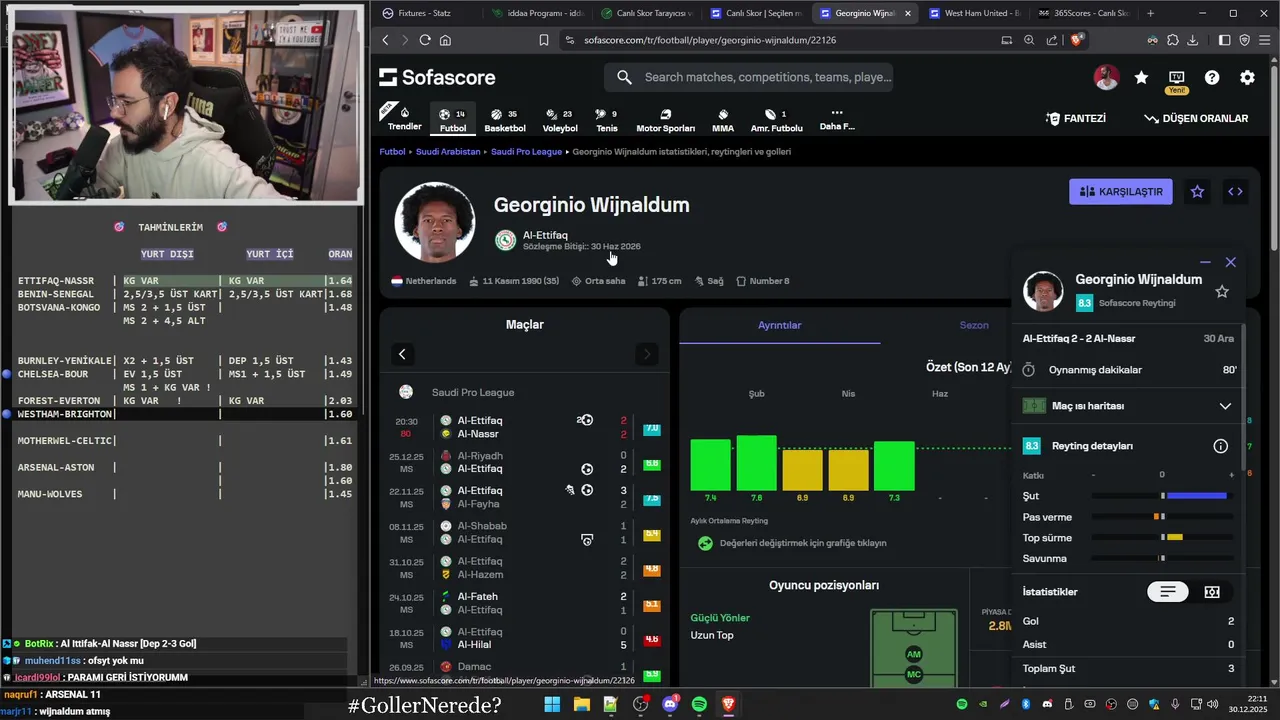Open the Al-Ettifaq vs Al-Nassr live match
Screen dimensions: 1280x720
pyautogui.click(x=524, y=427)
